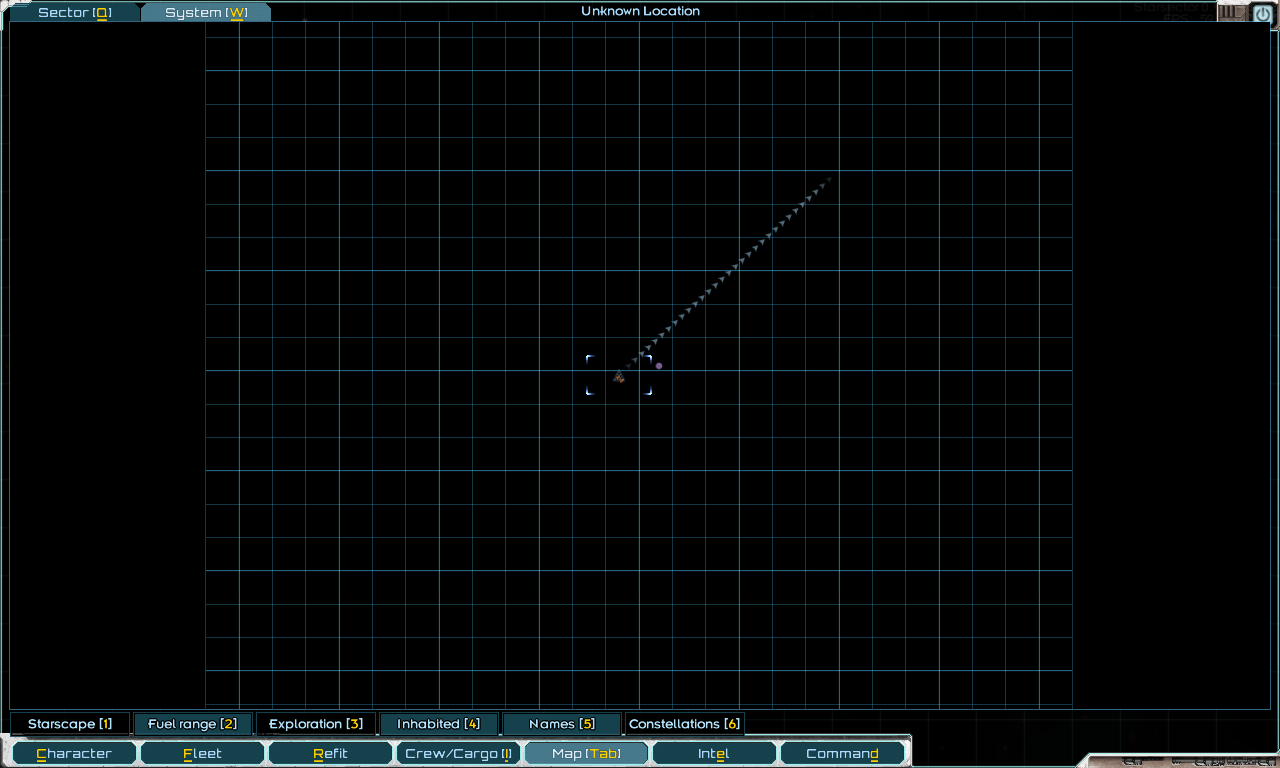Screen dimensions: 1280x768
Task: Toggle the Names display option
Action: point(561,724)
